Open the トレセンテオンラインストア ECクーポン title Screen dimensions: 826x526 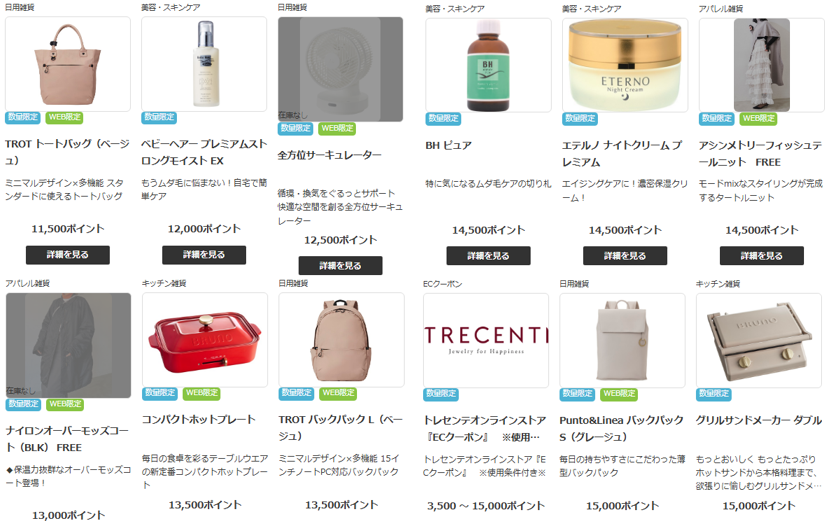pos(485,428)
